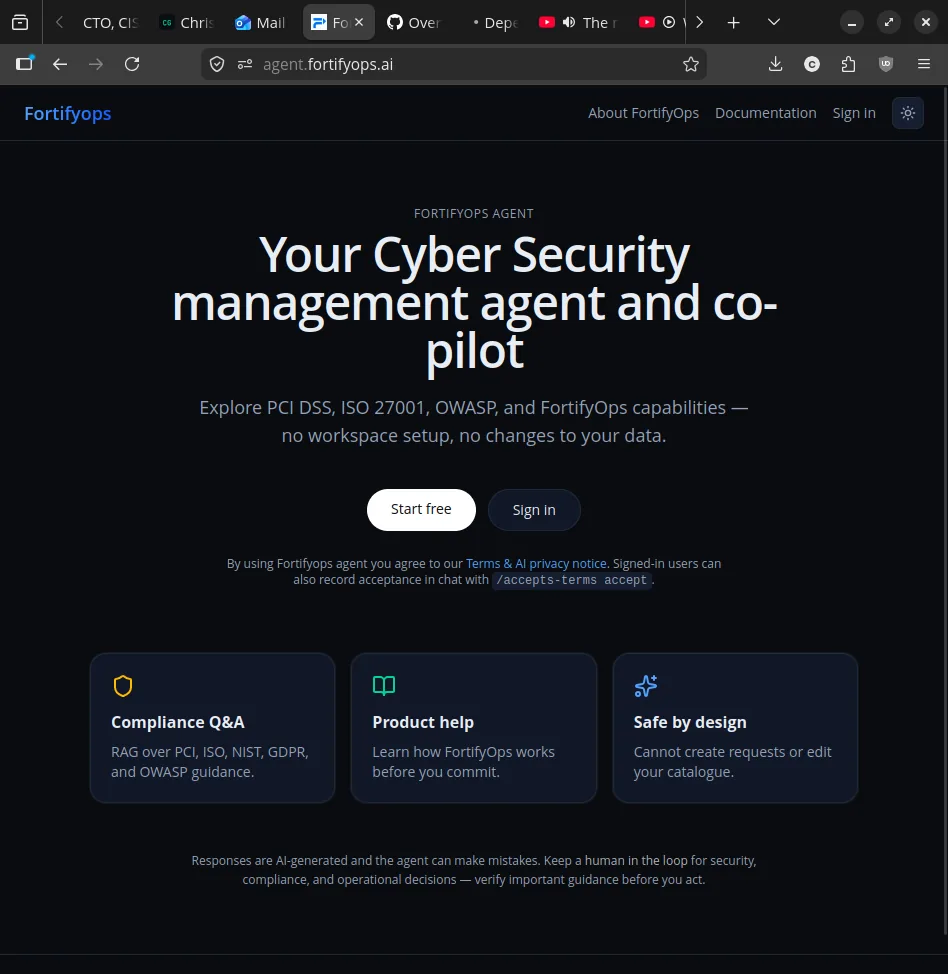Image resolution: width=948 pixels, height=974 pixels.
Task: Switch to the CTO, CIS tab
Action: pos(110,23)
